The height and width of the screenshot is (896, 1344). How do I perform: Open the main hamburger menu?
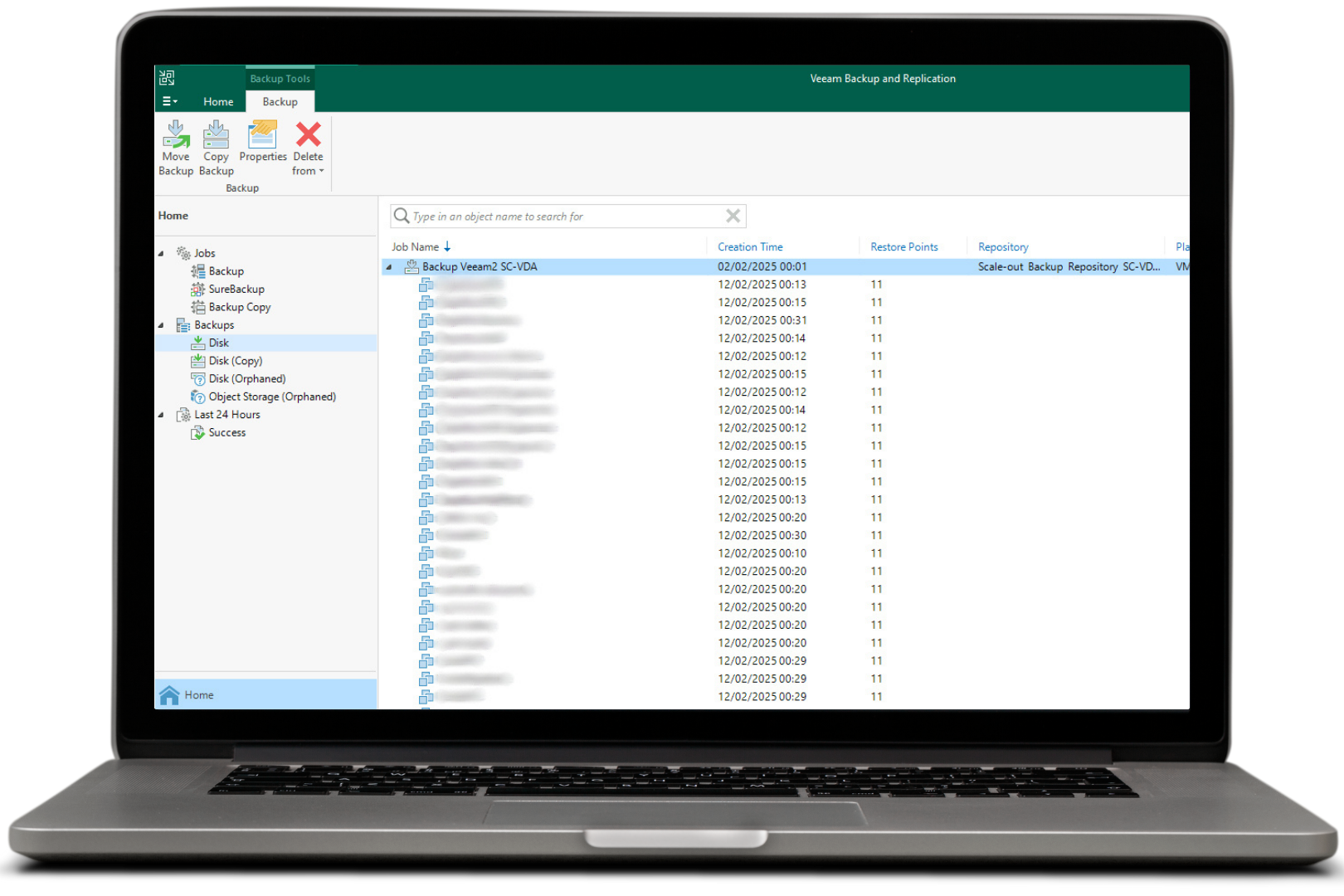tap(169, 101)
